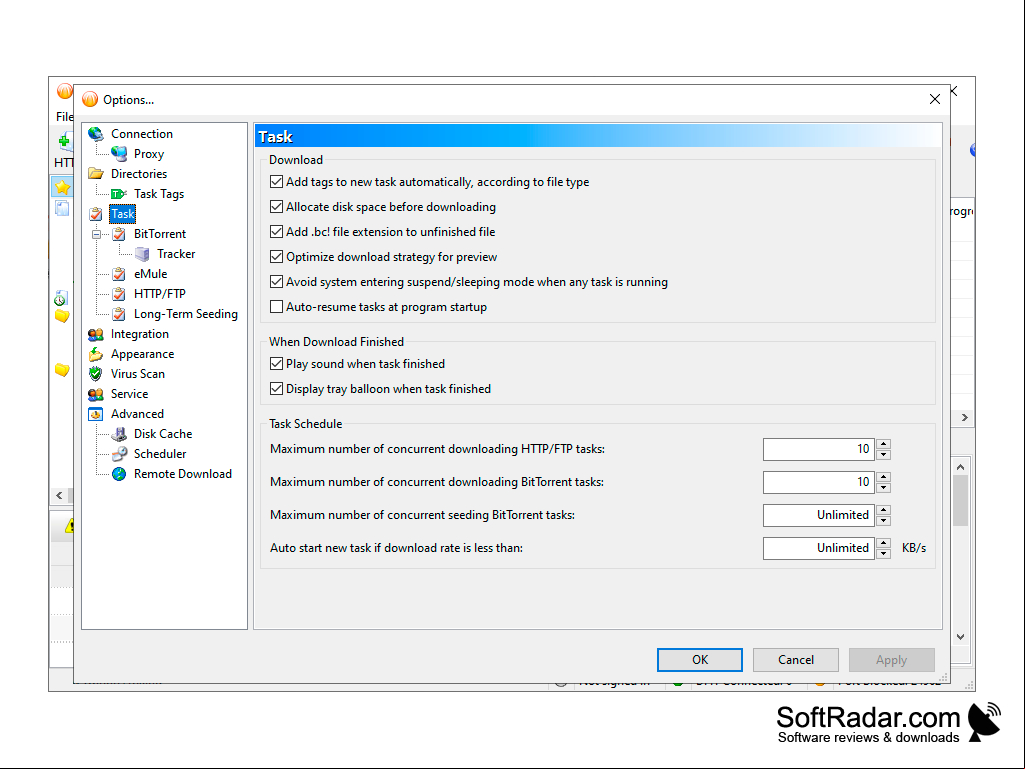1025x769 pixels.
Task: Click the eMule icon in the tree
Action: [119, 274]
